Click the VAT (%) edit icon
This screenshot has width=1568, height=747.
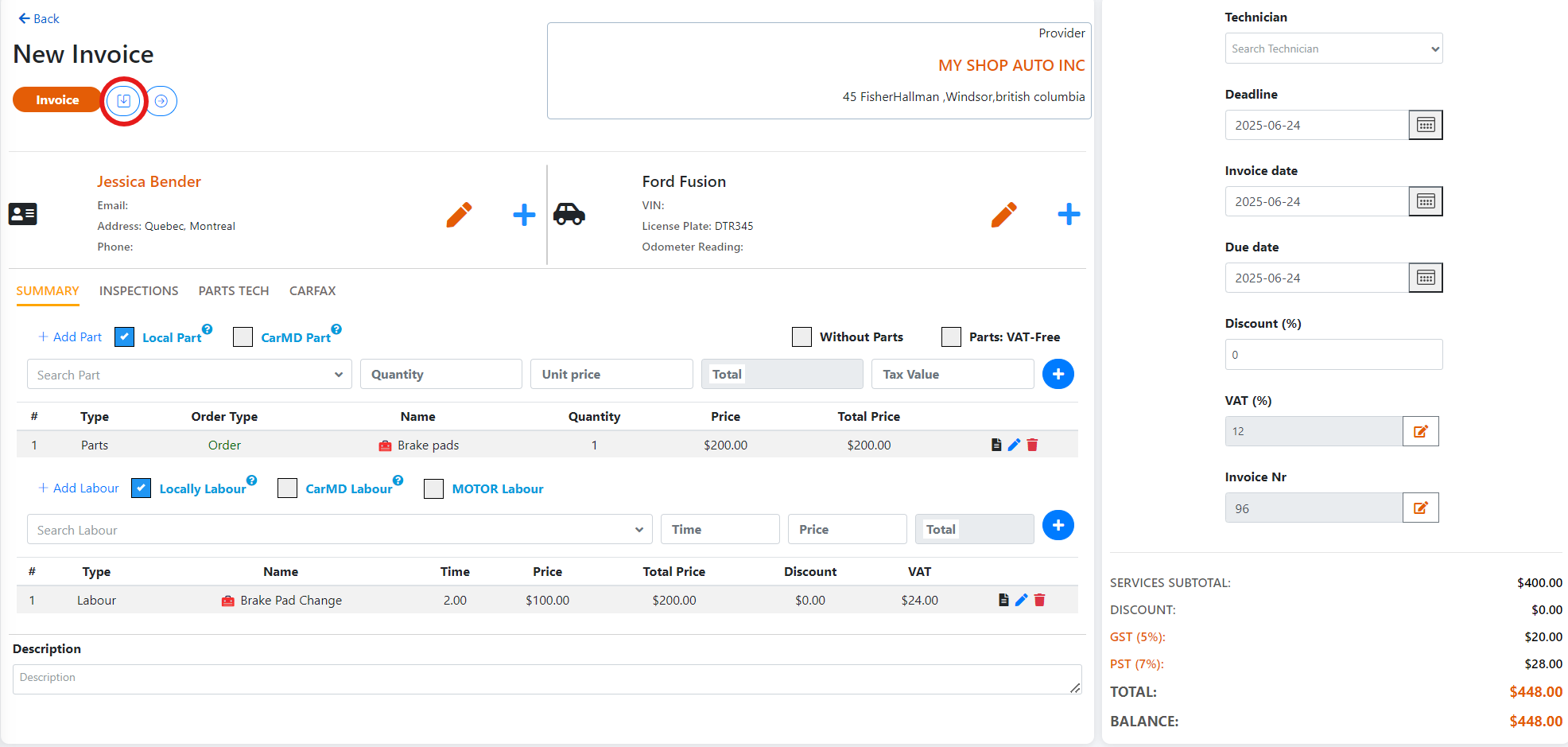pos(1420,431)
